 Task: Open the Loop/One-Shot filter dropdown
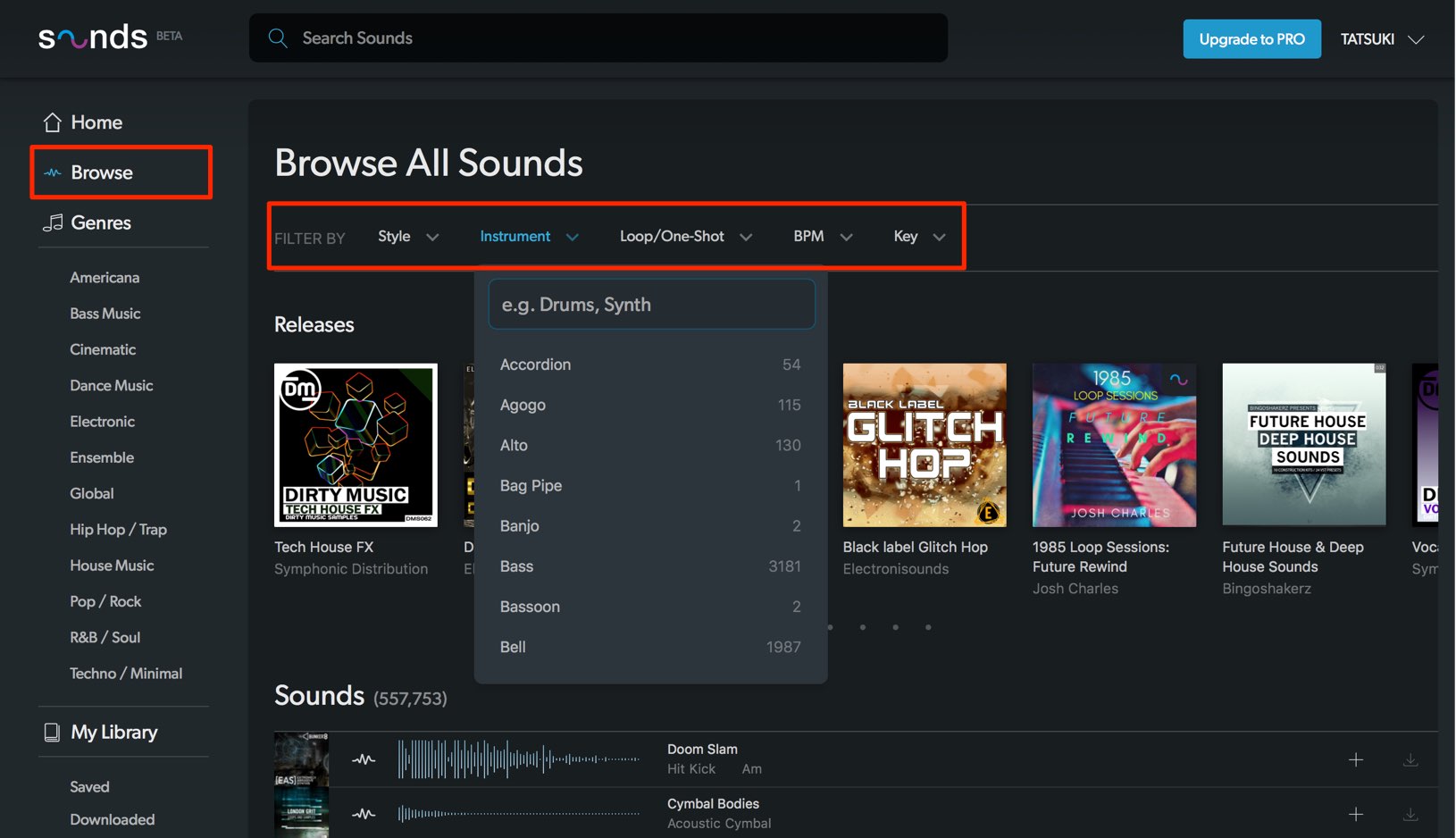pos(686,237)
